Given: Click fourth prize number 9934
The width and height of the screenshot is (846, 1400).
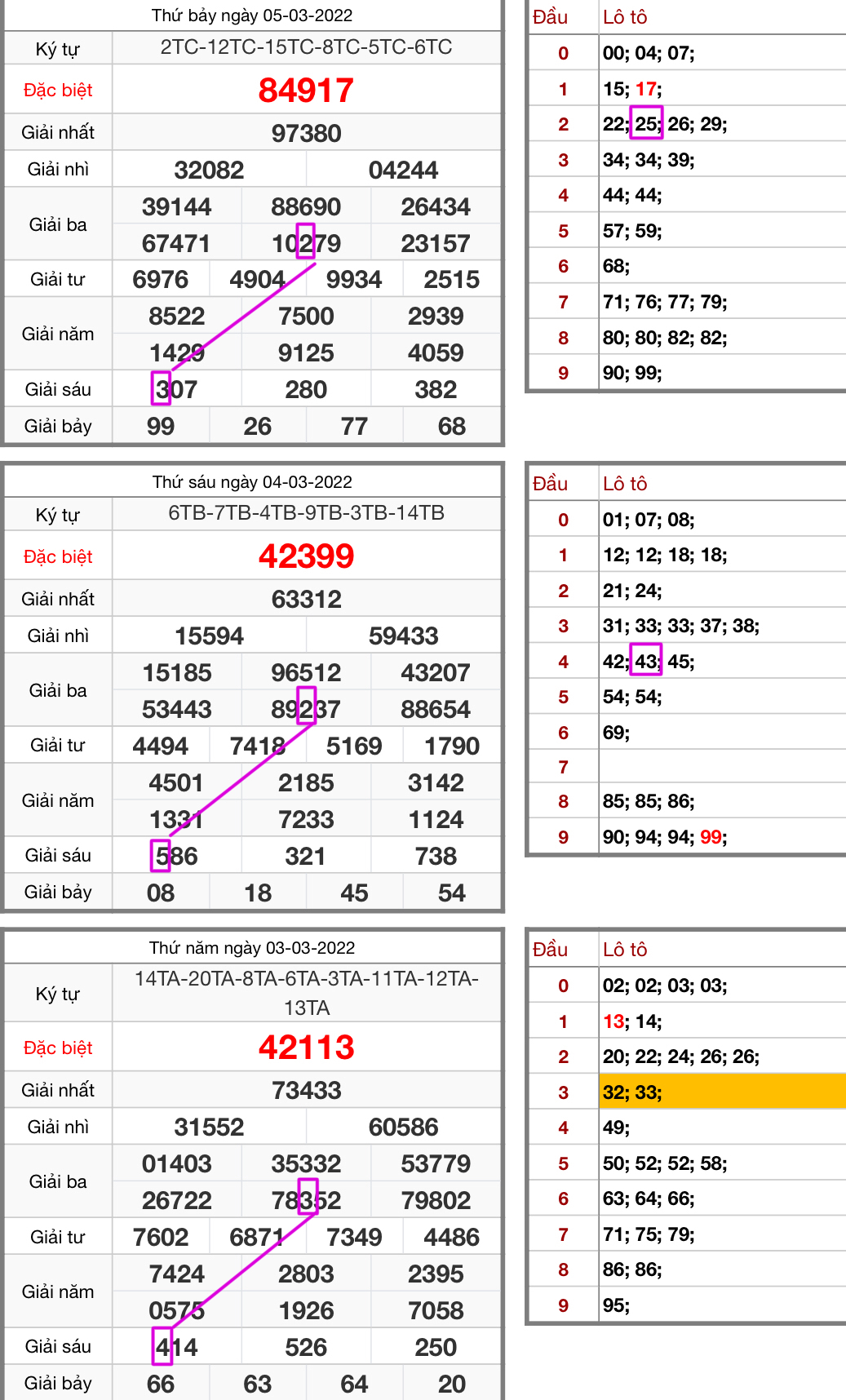Looking at the screenshot, I should pyautogui.click(x=354, y=279).
